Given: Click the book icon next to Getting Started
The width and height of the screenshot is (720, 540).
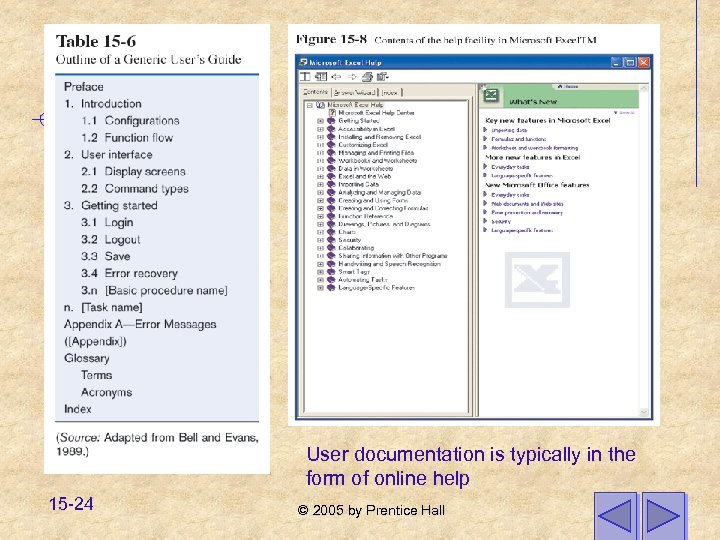Looking at the screenshot, I should click(331, 121).
